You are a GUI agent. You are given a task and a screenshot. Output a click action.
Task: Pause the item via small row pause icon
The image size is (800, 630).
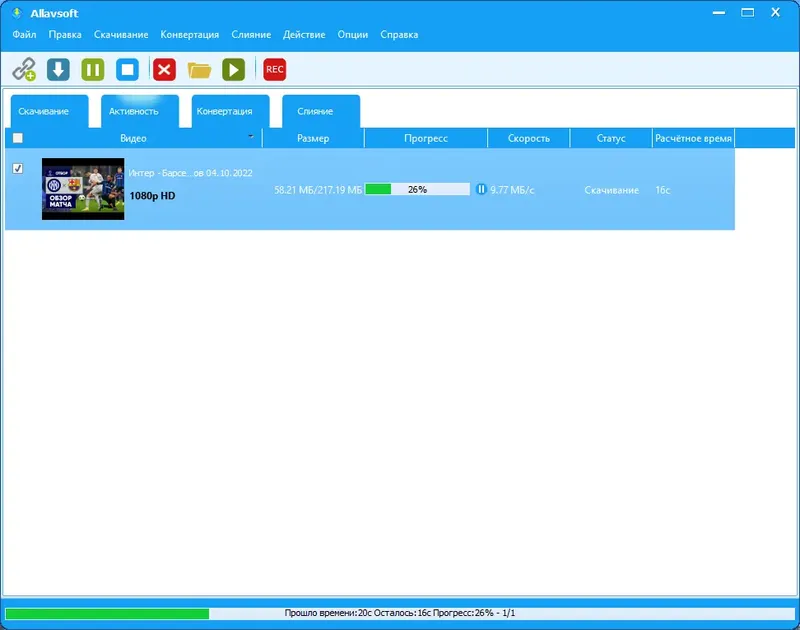481,189
